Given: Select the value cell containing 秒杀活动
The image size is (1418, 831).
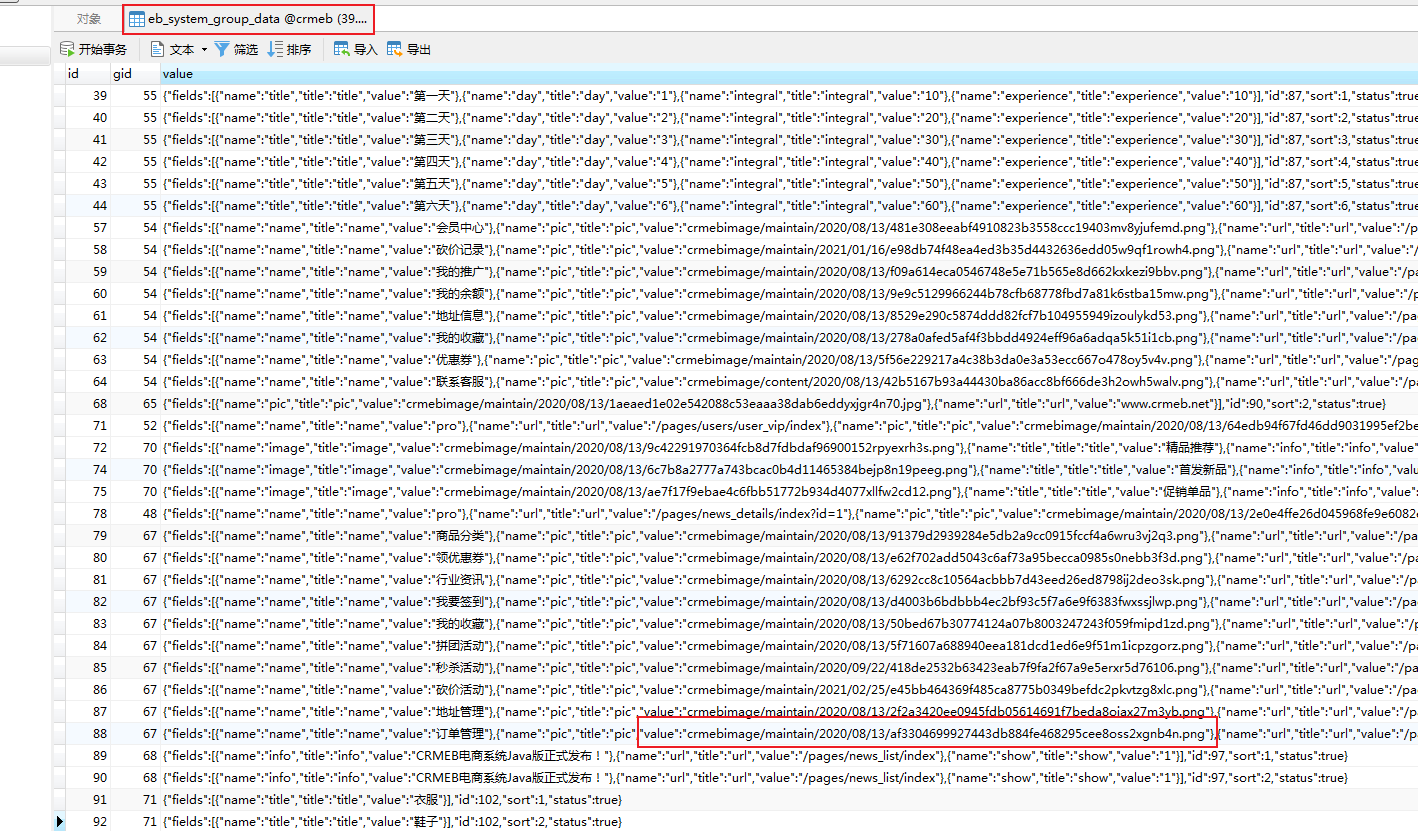Looking at the screenshot, I should (x=789, y=668).
